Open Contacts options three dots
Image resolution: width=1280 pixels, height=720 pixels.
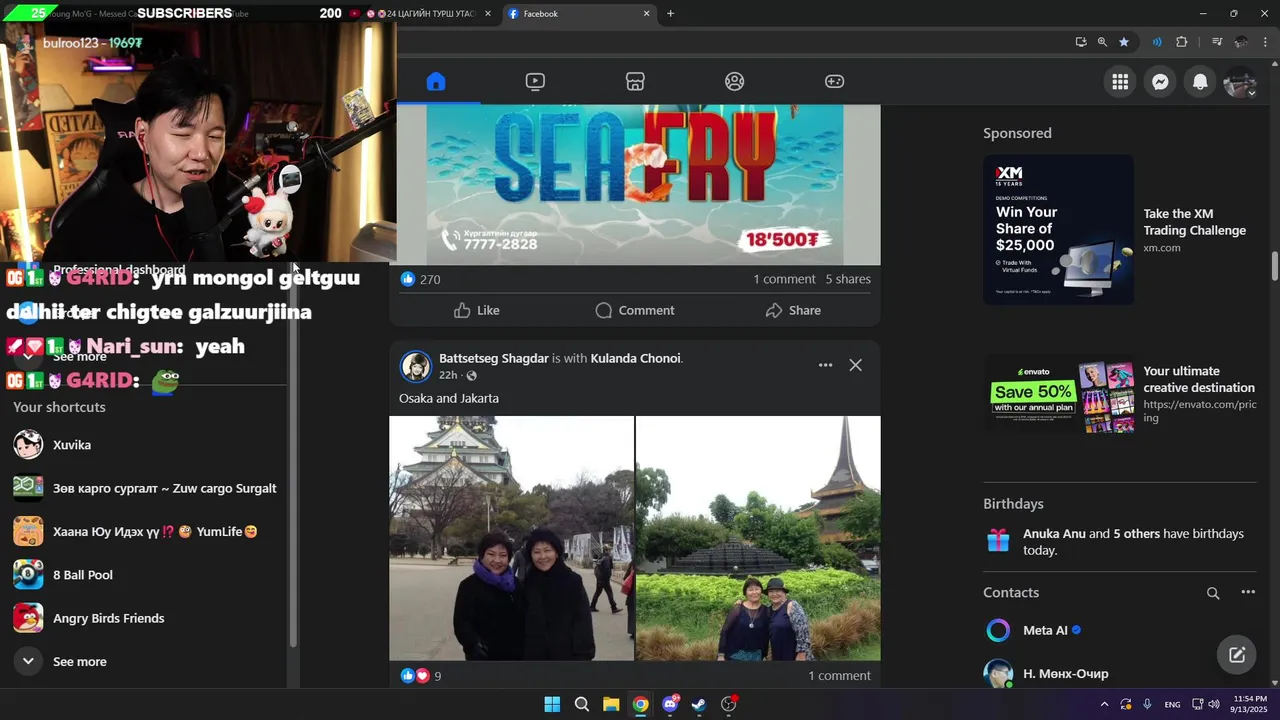[x=1248, y=593]
